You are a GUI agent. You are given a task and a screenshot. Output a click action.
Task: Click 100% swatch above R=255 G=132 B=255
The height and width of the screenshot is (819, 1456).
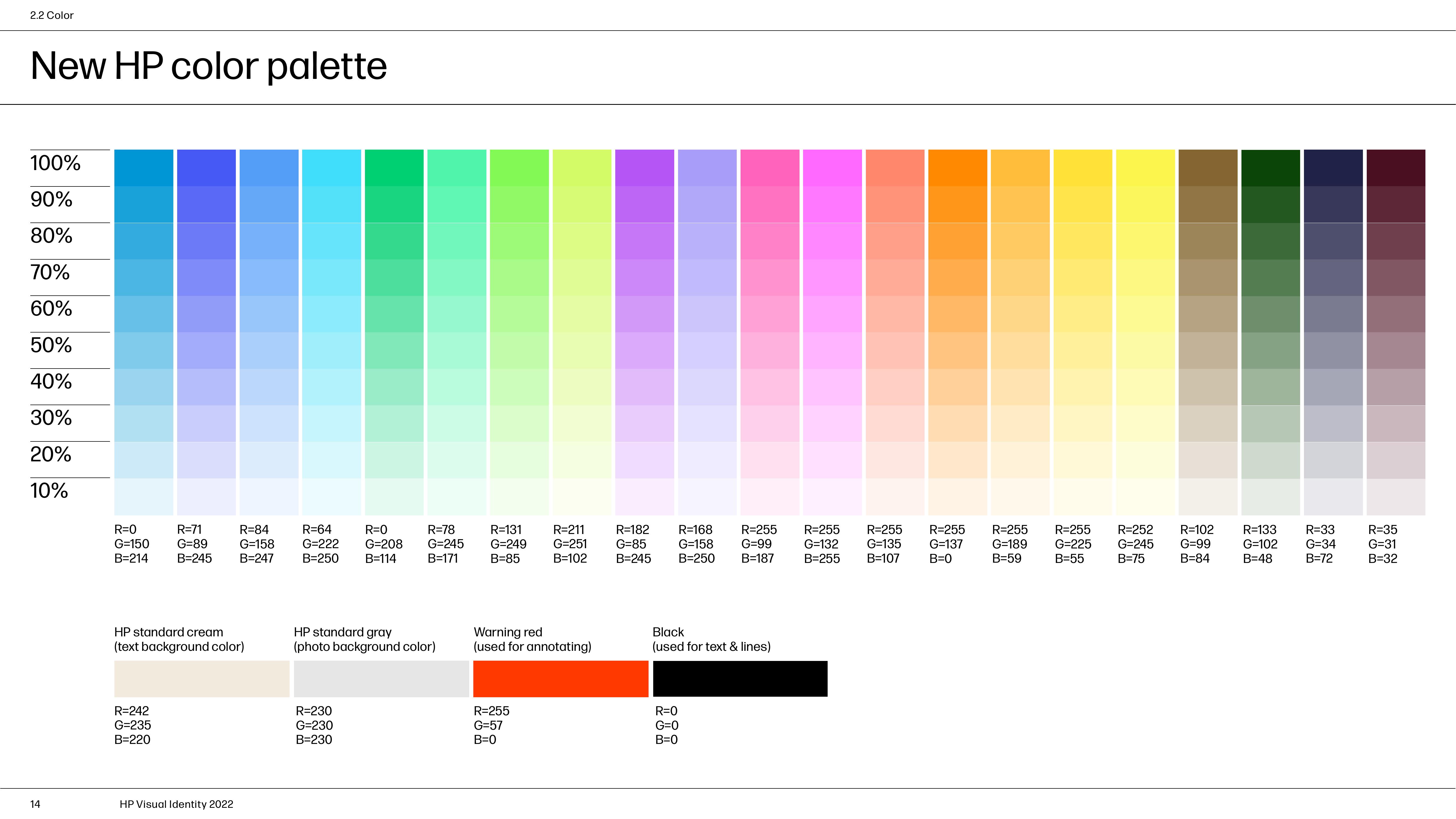pos(833,168)
